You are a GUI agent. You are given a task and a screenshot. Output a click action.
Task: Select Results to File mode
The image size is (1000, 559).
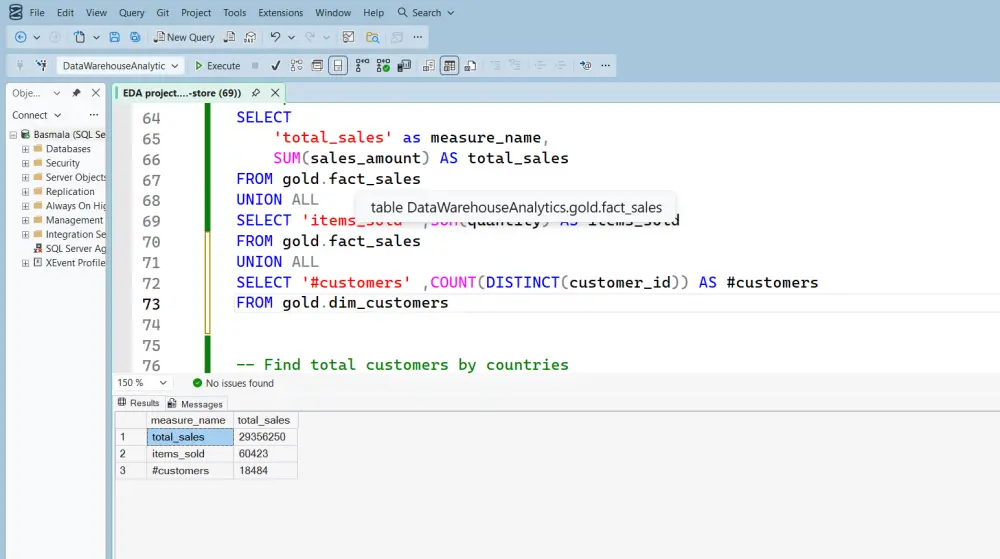pos(471,66)
